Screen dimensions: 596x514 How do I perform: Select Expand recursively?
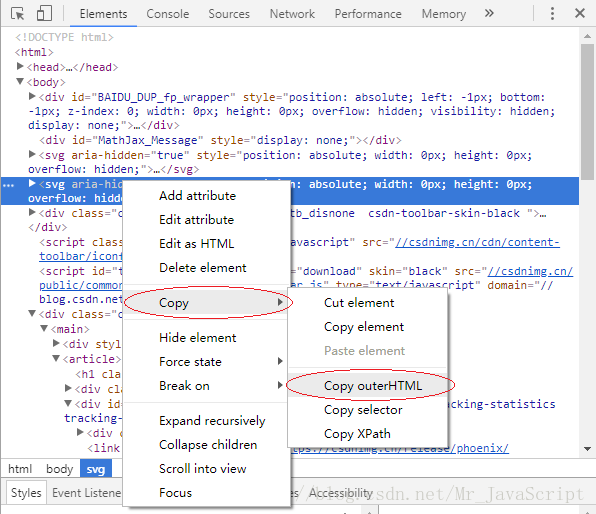pyautogui.click(x=207, y=421)
